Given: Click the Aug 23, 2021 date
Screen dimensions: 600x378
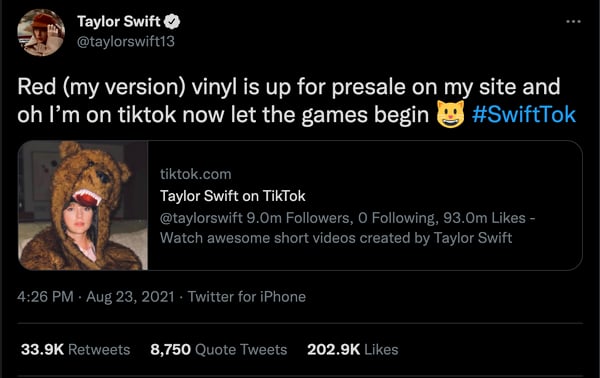Looking at the screenshot, I should 130,297.
